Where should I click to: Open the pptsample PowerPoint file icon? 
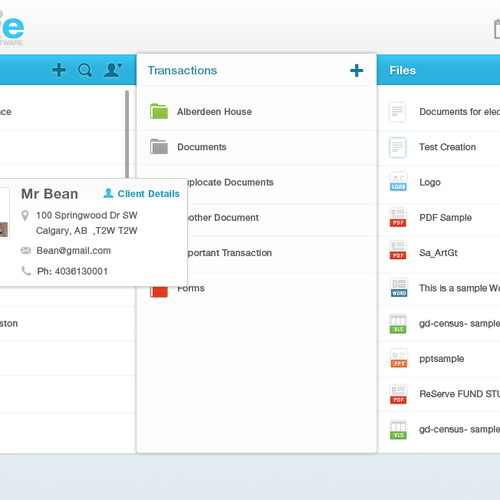point(399,358)
